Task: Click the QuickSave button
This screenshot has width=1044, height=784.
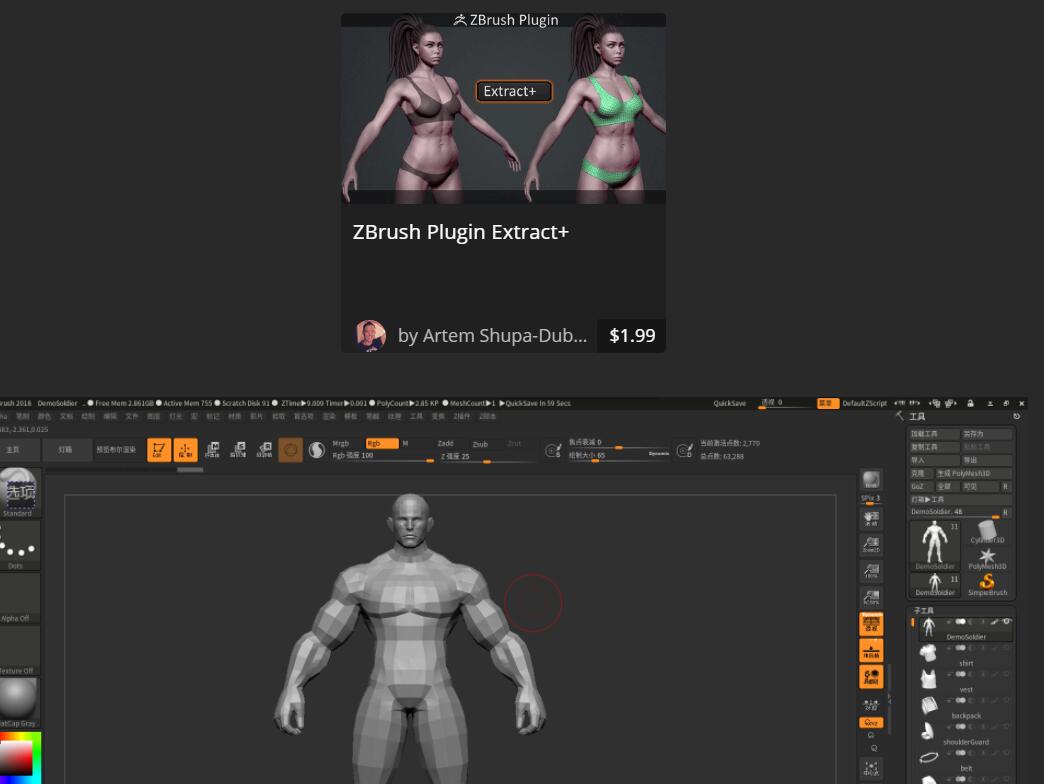Action: [730, 403]
